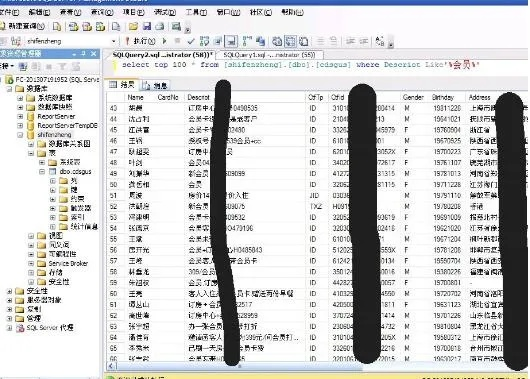Screen dimensions: 530x379
Task: Select the SQL Server 代理 node
Action: 50,328
